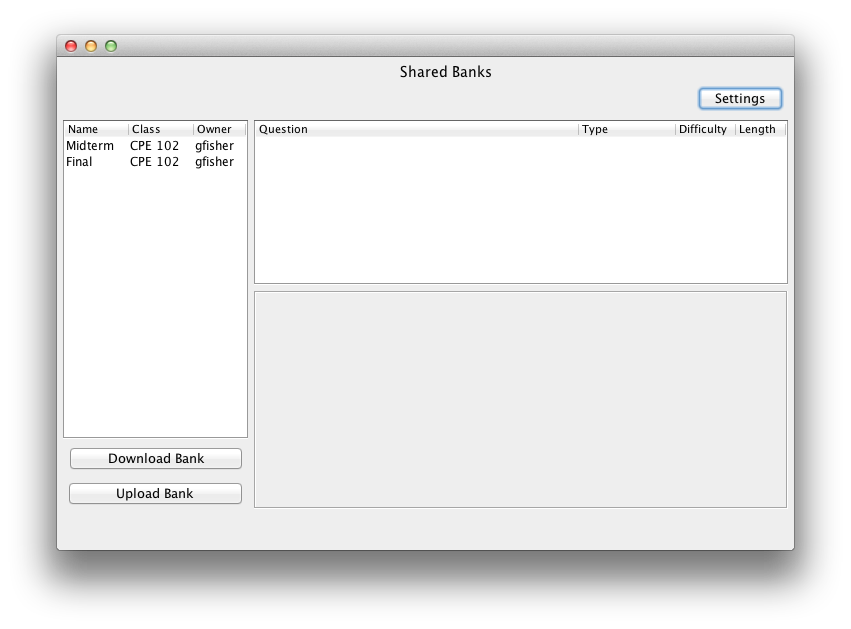Click the Download Bank button
The height and width of the screenshot is (629, 851).
pos(156,459)
